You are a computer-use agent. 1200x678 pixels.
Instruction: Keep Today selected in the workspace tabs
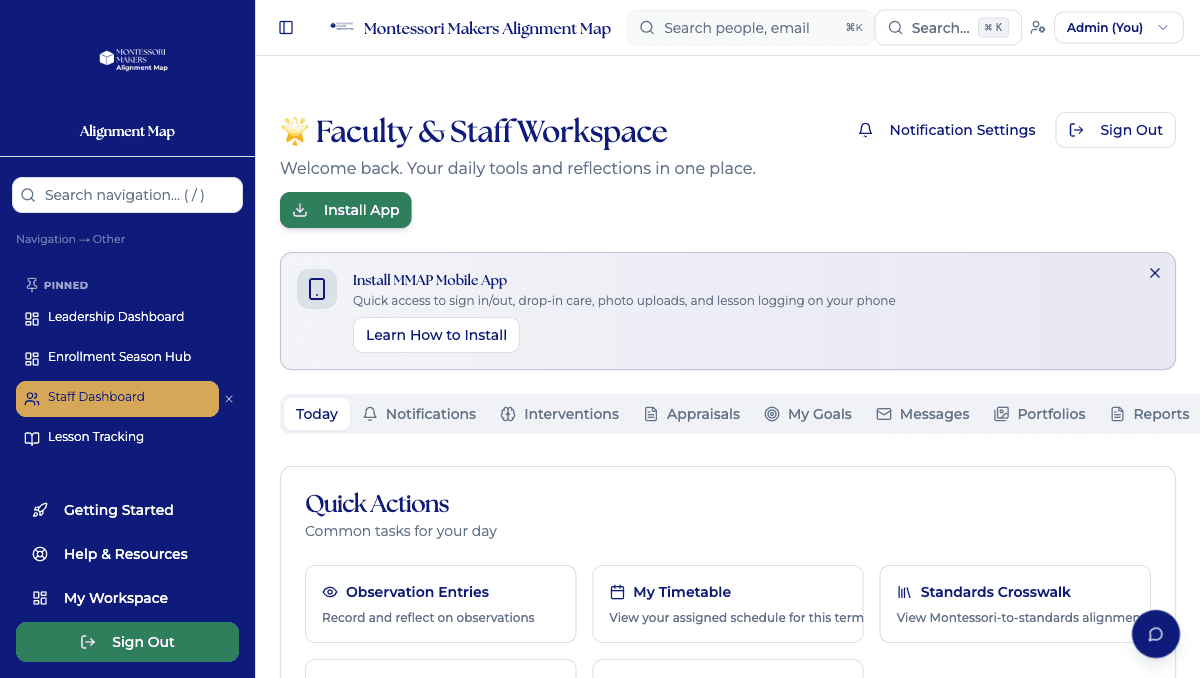click(316, 413)
